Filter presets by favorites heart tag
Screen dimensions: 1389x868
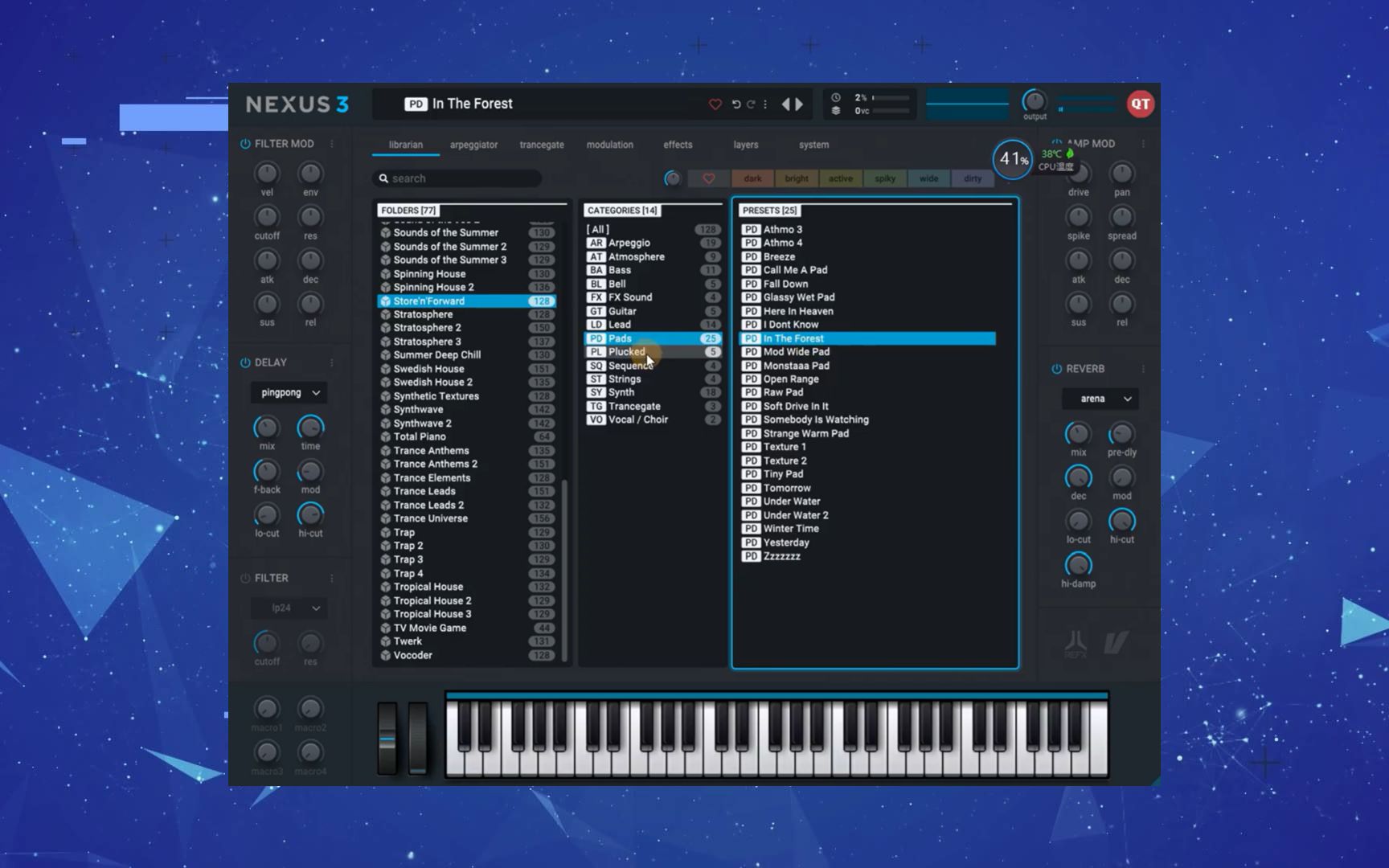(x=708, y=178)
